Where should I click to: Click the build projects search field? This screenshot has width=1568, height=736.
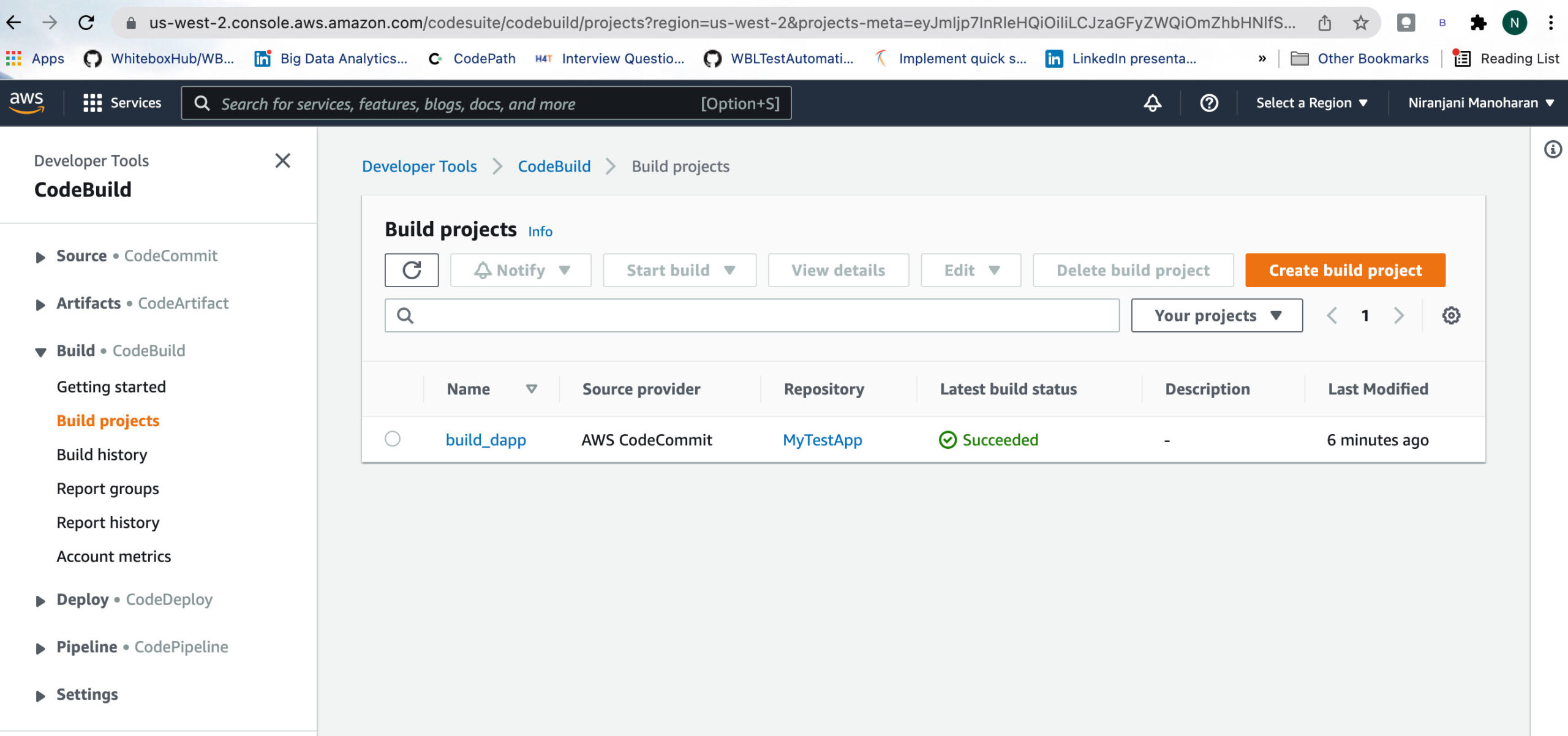pyautogui.click(x=759, y=315)
